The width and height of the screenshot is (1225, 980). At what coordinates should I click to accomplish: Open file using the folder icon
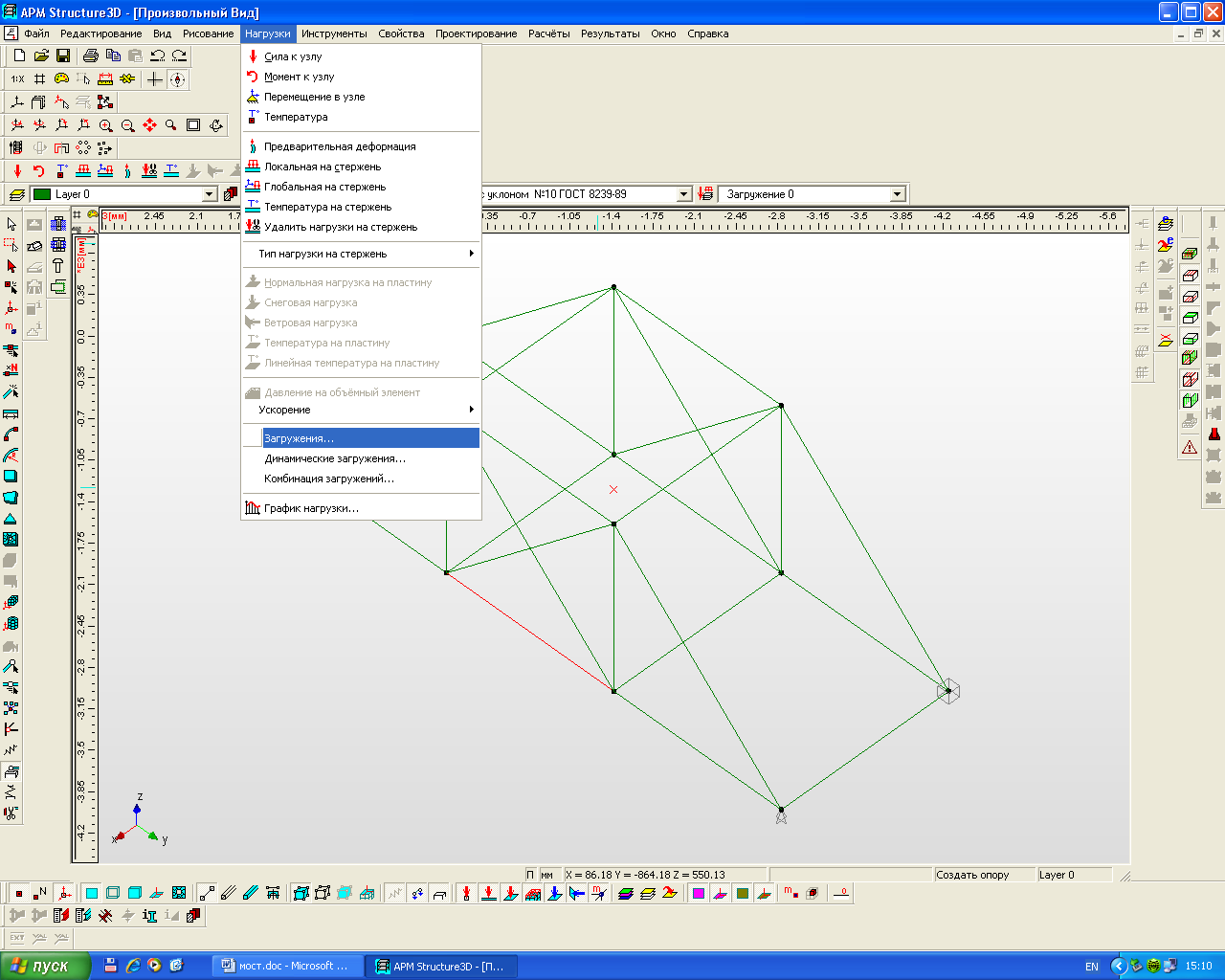coord(41,56)
